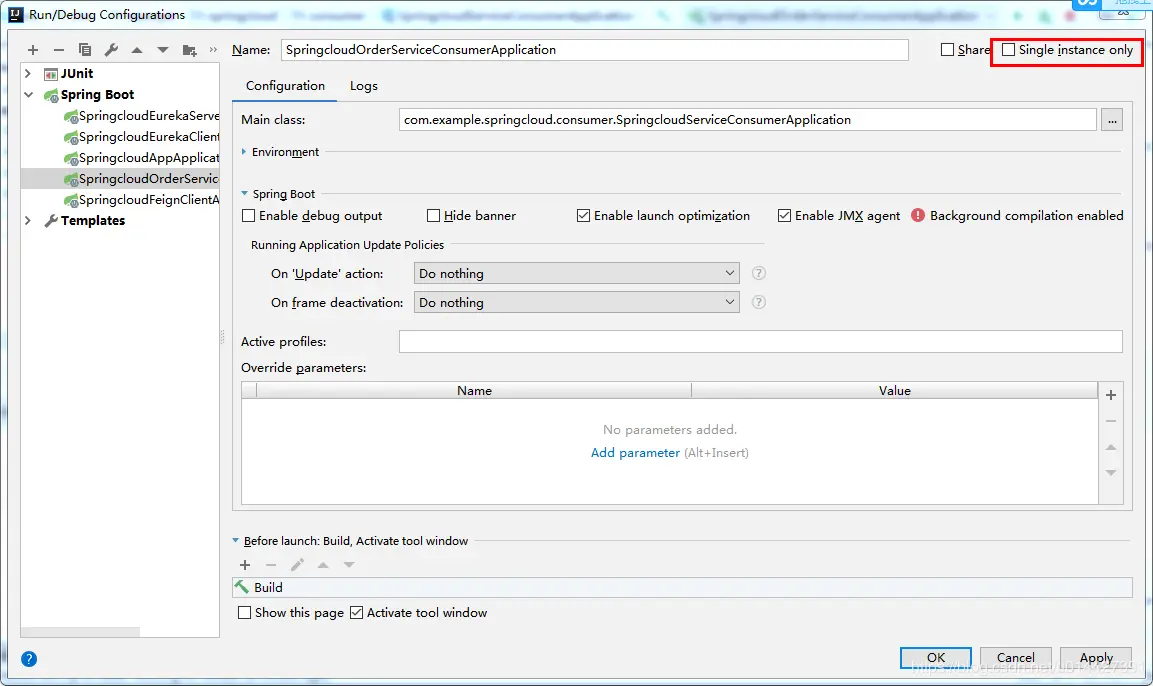This screenshot has width=1153, height=686.
Task: Edit the before launch task pencil
Action: (297, 565)
